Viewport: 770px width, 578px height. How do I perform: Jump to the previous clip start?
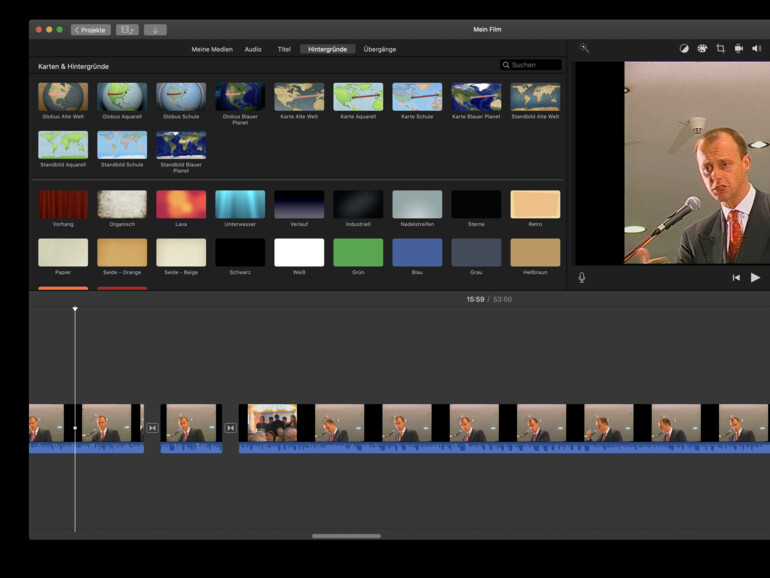tap(736, 277)
